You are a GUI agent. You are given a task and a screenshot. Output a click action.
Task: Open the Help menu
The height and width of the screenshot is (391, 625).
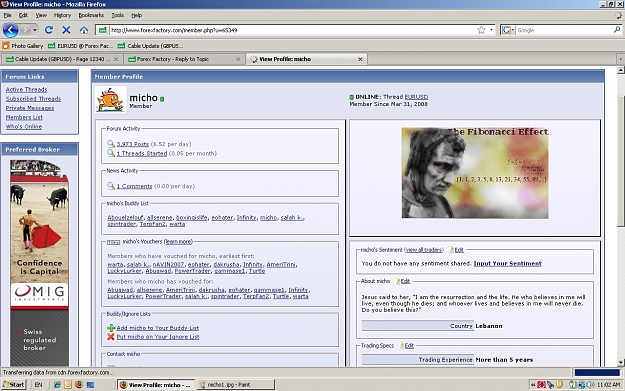[x=137, y=15]
